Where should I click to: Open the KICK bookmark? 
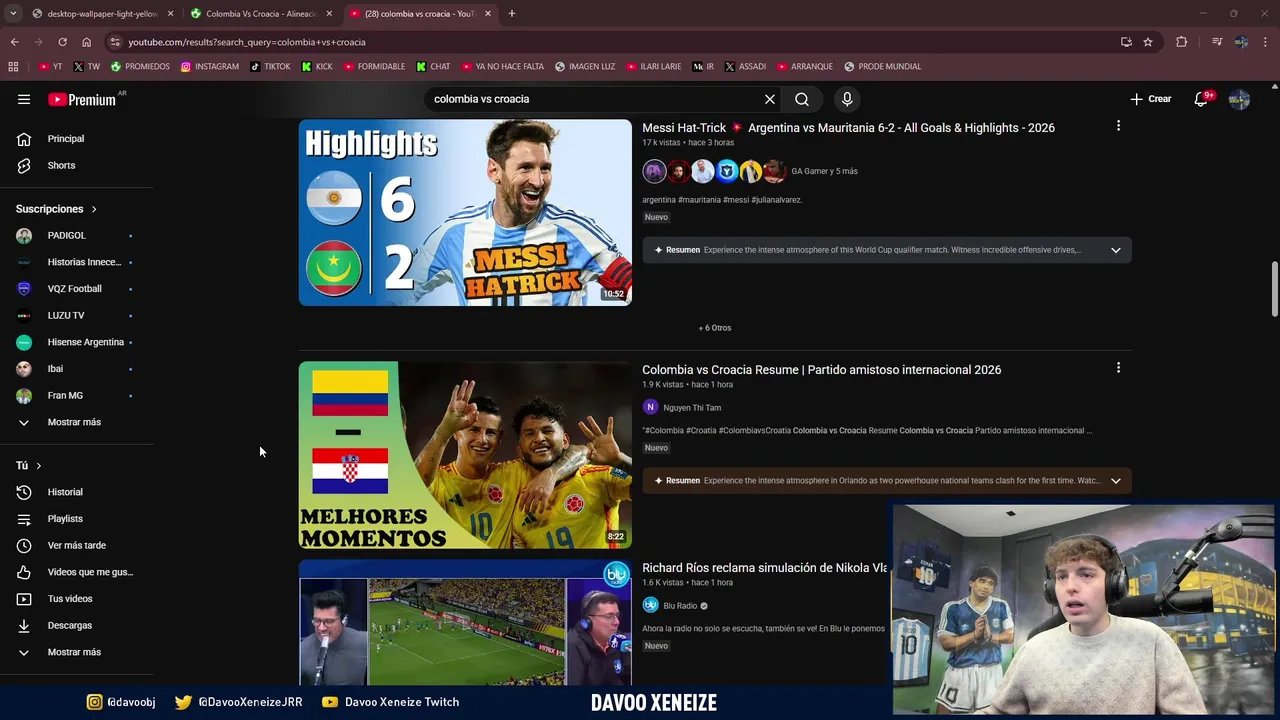coord(317,67)
